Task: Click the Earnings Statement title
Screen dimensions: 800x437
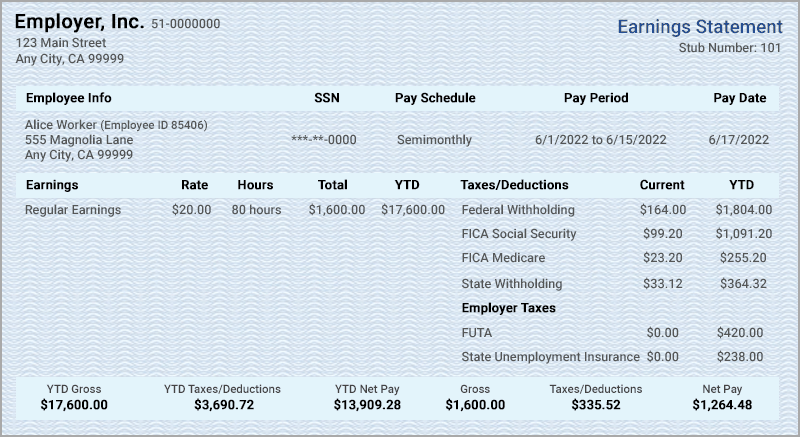Action: (x=700, y=27)
